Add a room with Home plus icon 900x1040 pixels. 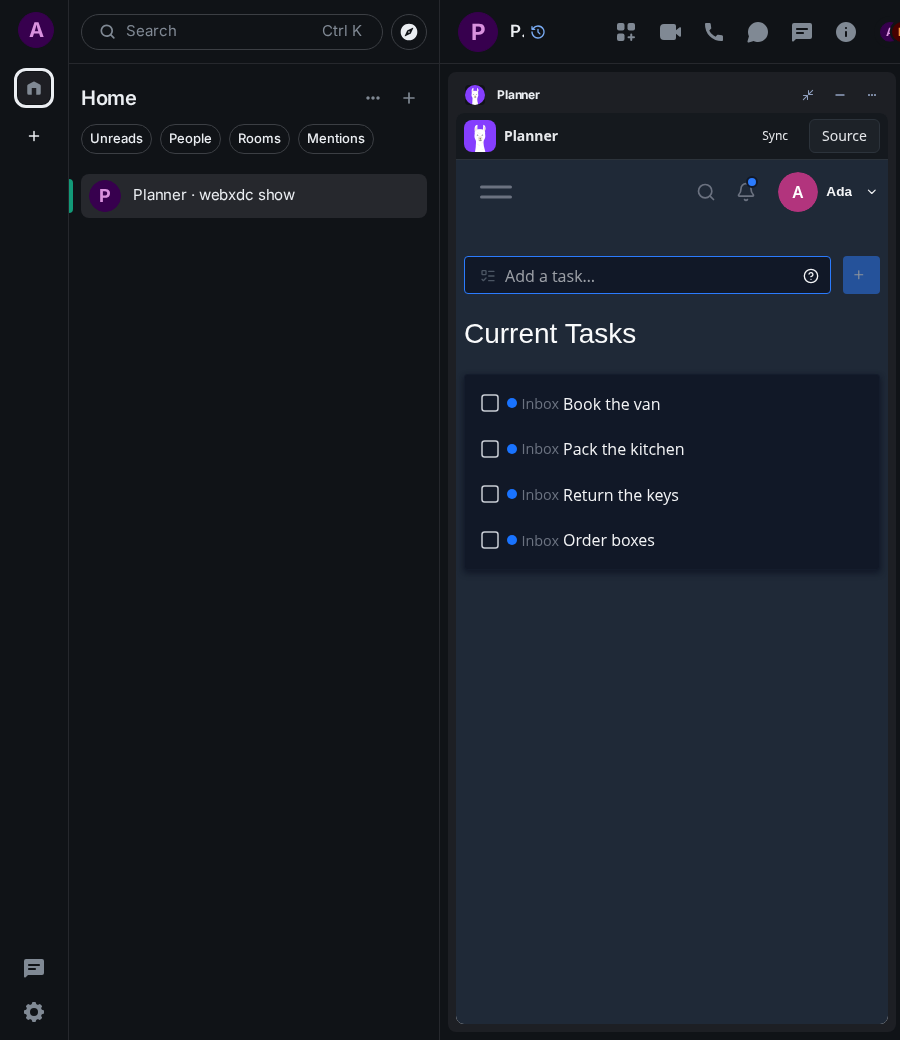(x=409, y=98)
